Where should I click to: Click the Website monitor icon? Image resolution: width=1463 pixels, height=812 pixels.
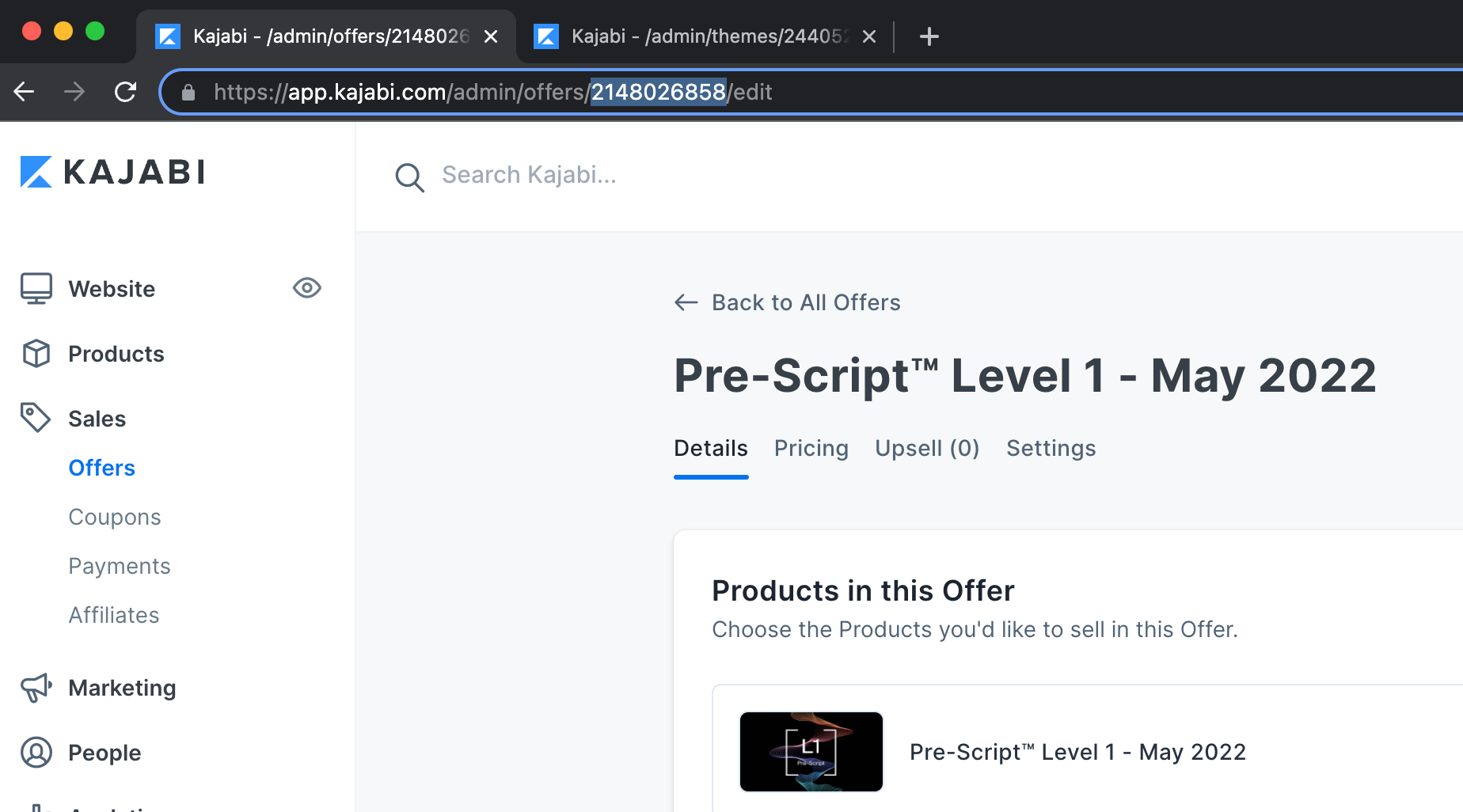pos(36,289)
